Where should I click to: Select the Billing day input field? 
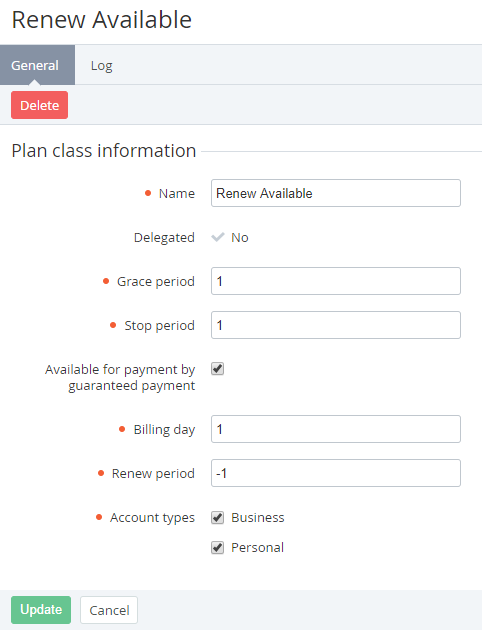pos(336,429)
